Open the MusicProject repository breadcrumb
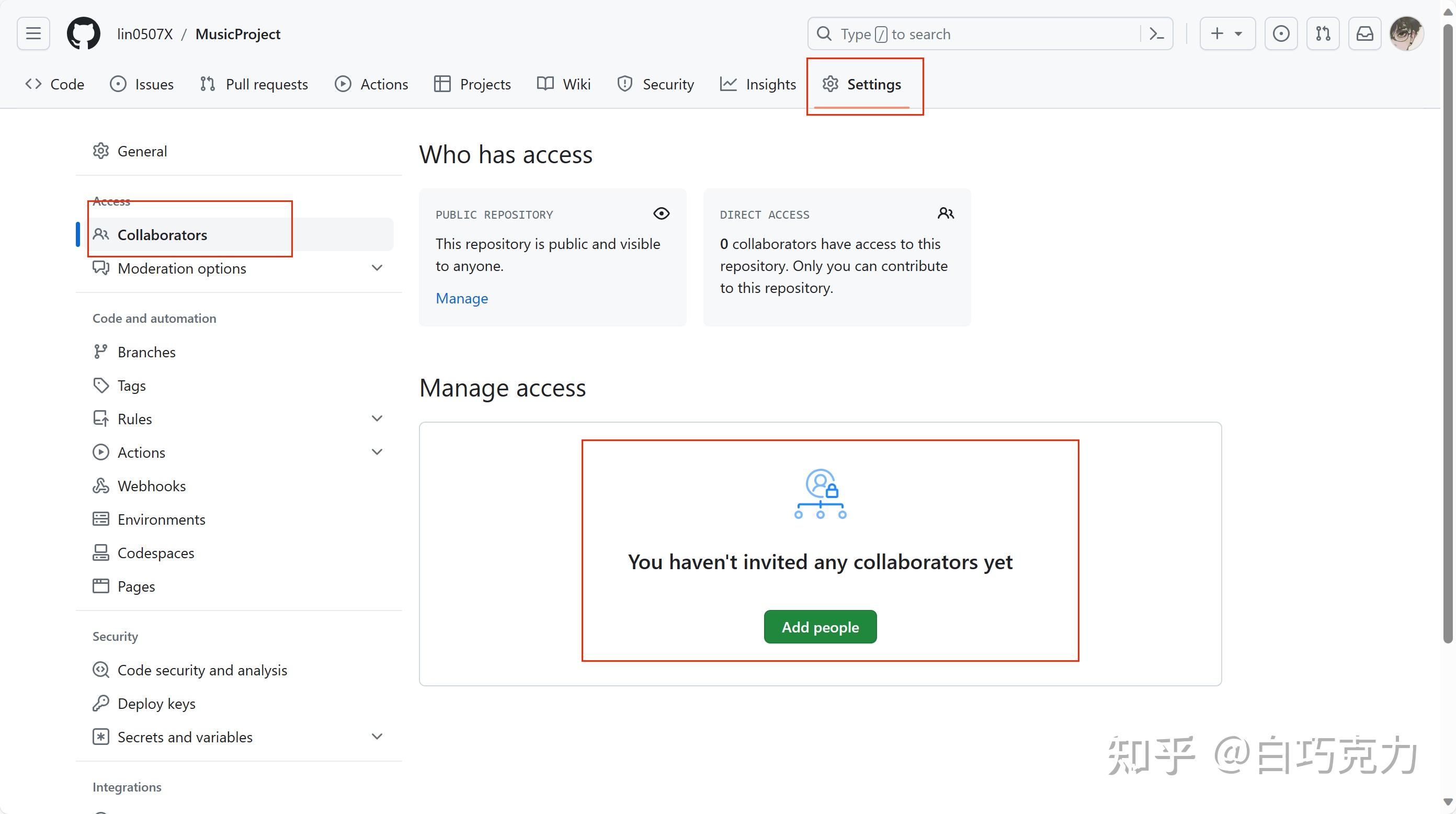 pos(237,33)
